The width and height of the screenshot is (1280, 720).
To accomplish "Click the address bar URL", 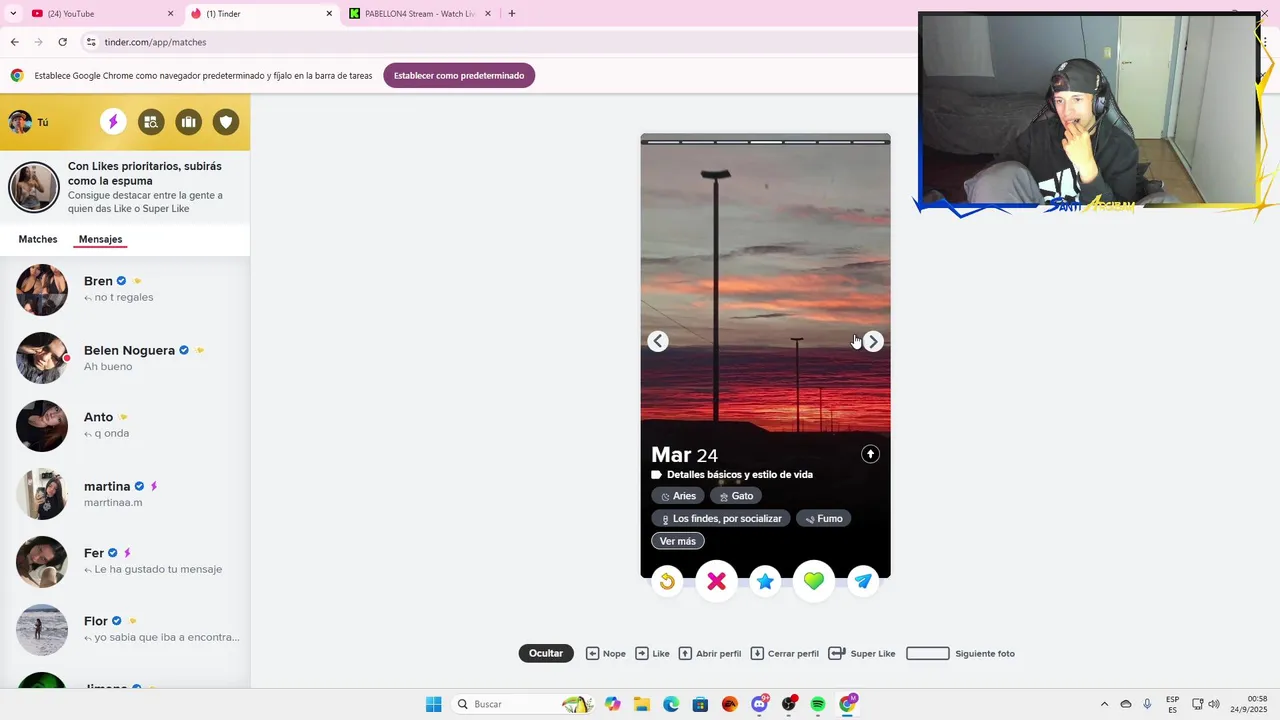I will click(155, 42).
